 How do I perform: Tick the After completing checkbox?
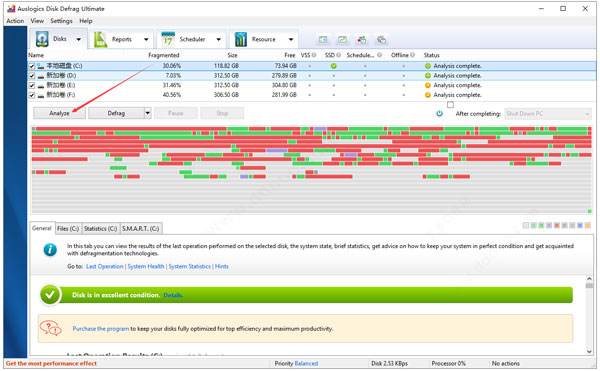click(x=450, y=105)
